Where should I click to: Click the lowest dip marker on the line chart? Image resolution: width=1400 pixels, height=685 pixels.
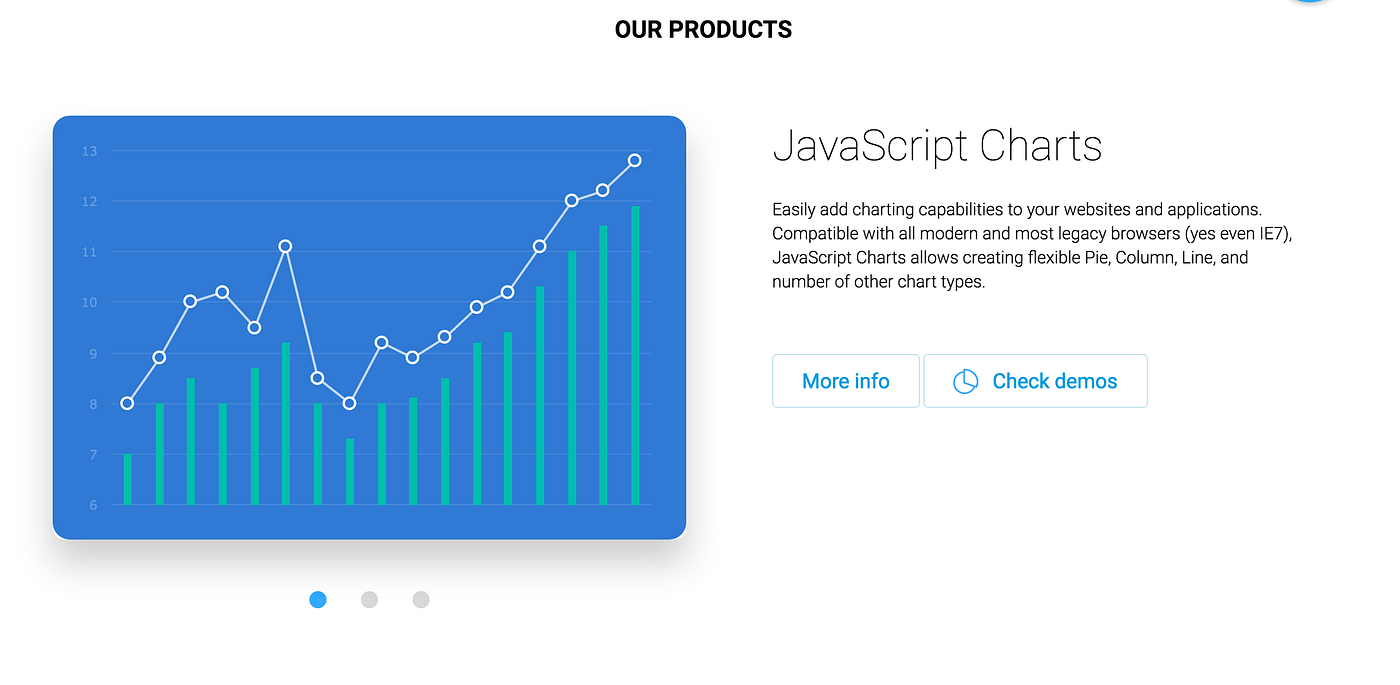tap(348, 403)
